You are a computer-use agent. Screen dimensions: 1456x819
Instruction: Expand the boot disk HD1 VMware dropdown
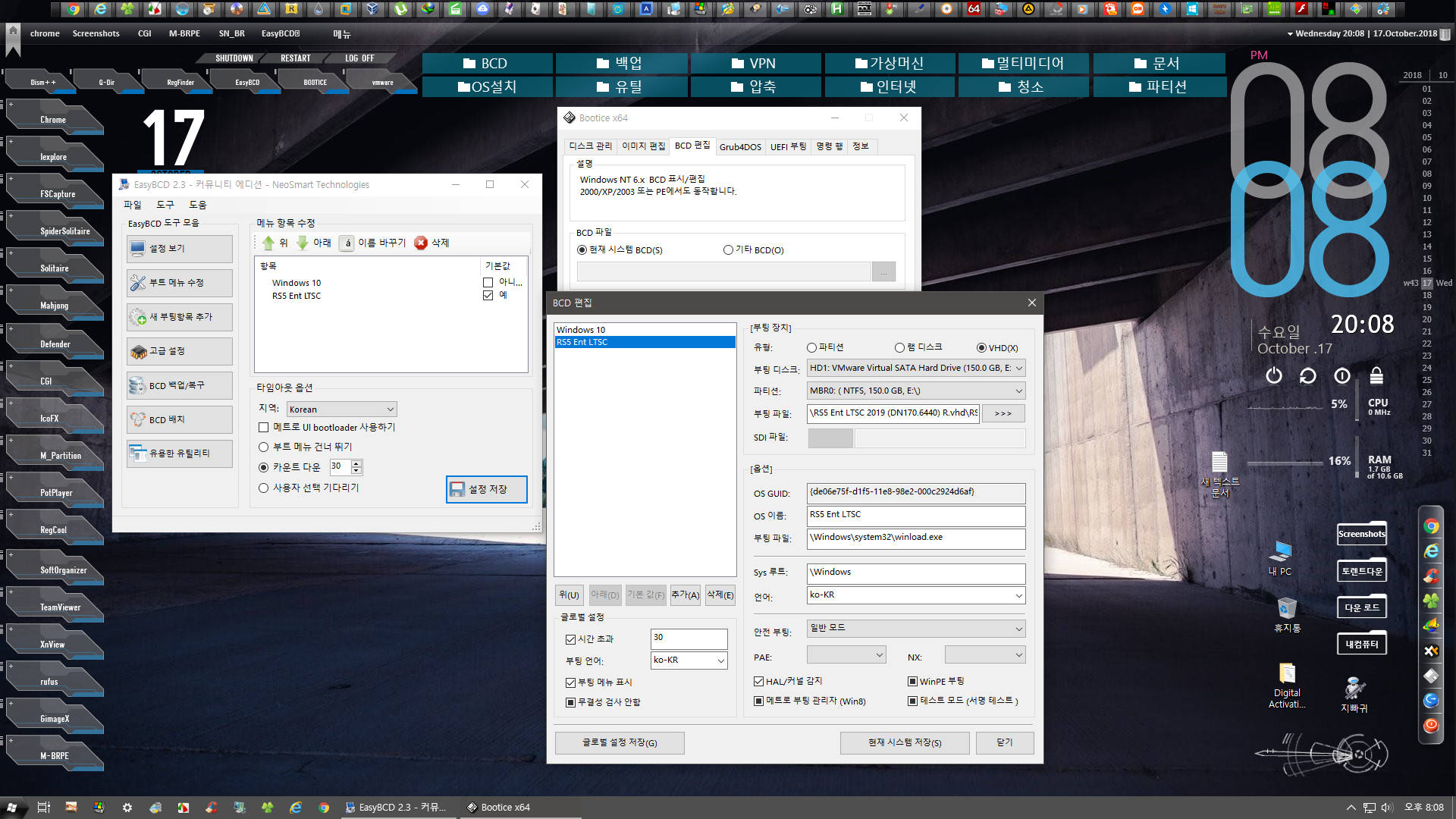pos(916,368)
